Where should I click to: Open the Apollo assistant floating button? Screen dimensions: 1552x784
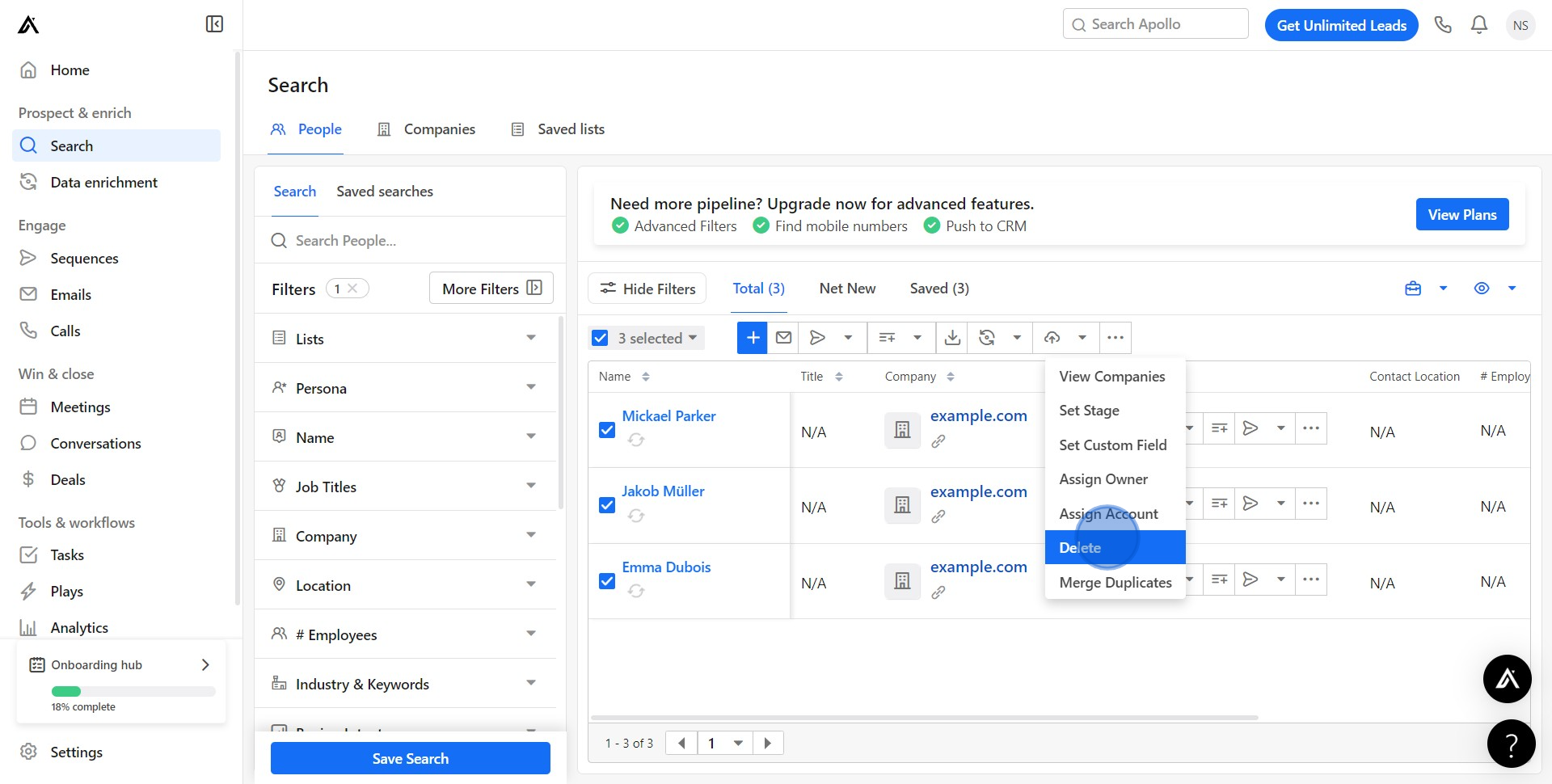tap(1508, 679)
